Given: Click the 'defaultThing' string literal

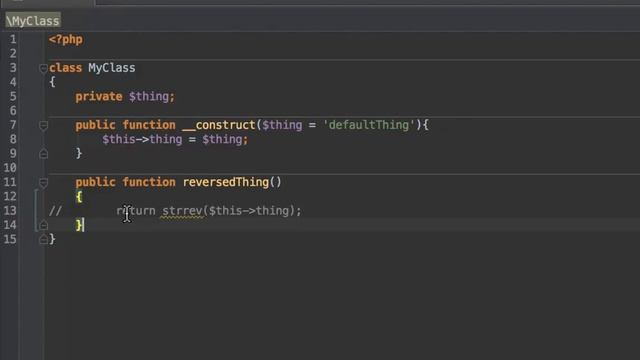Looking at the screenshot, I should point(369,125).
